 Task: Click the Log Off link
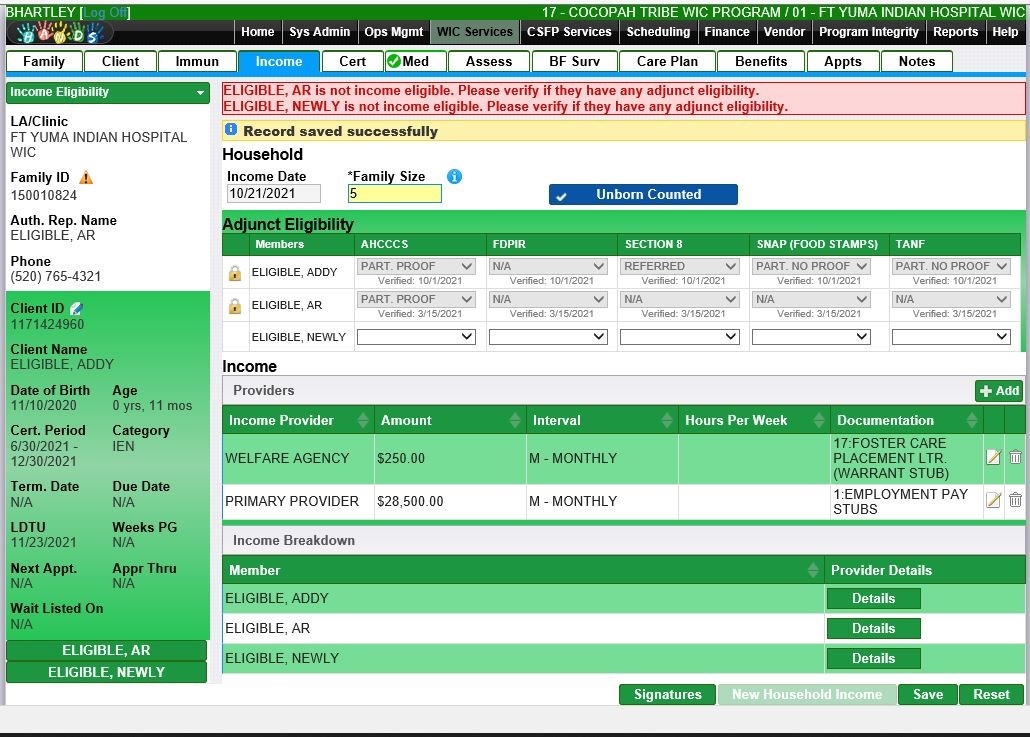coord(105,12)
